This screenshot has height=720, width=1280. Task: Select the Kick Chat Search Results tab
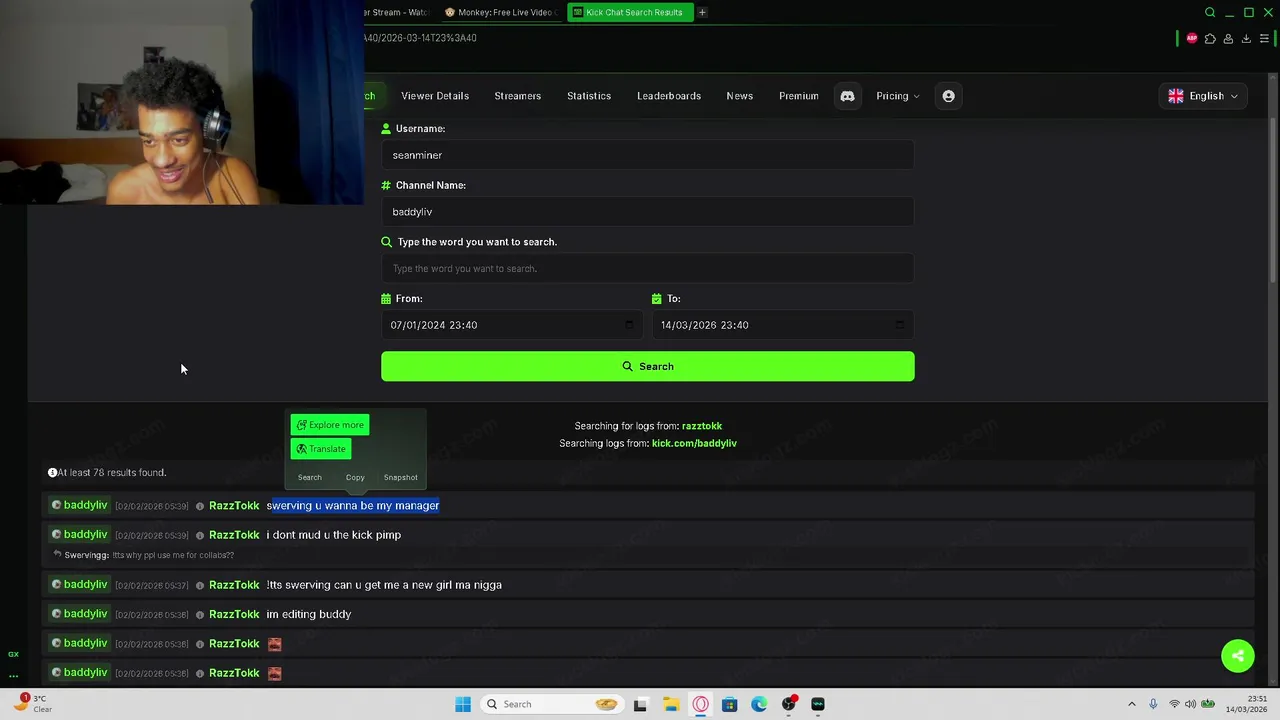point(630,12)
